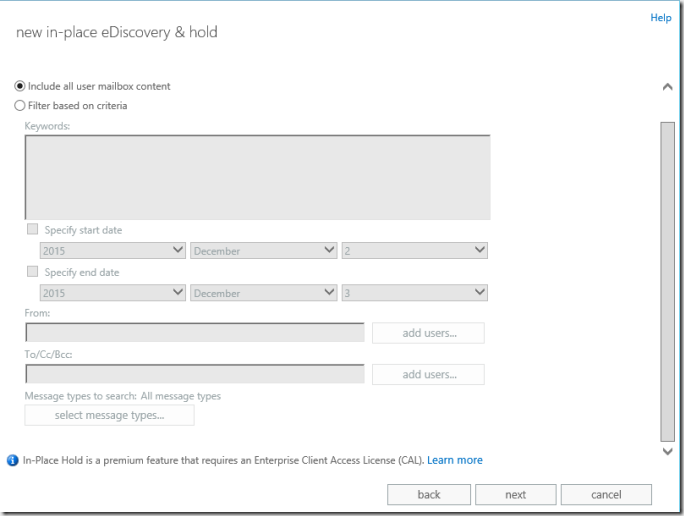The width and height of the screenshot is (684, 516).
Task: Click the blue info icon beside In-Place Hold note
Action: pyautogui.click(x=13, y=461)
